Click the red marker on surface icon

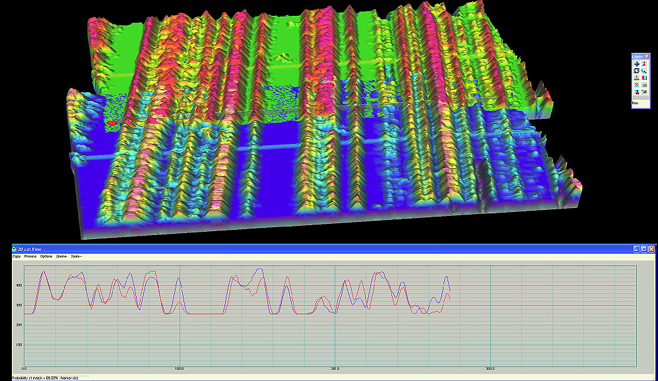pos(637,78)
